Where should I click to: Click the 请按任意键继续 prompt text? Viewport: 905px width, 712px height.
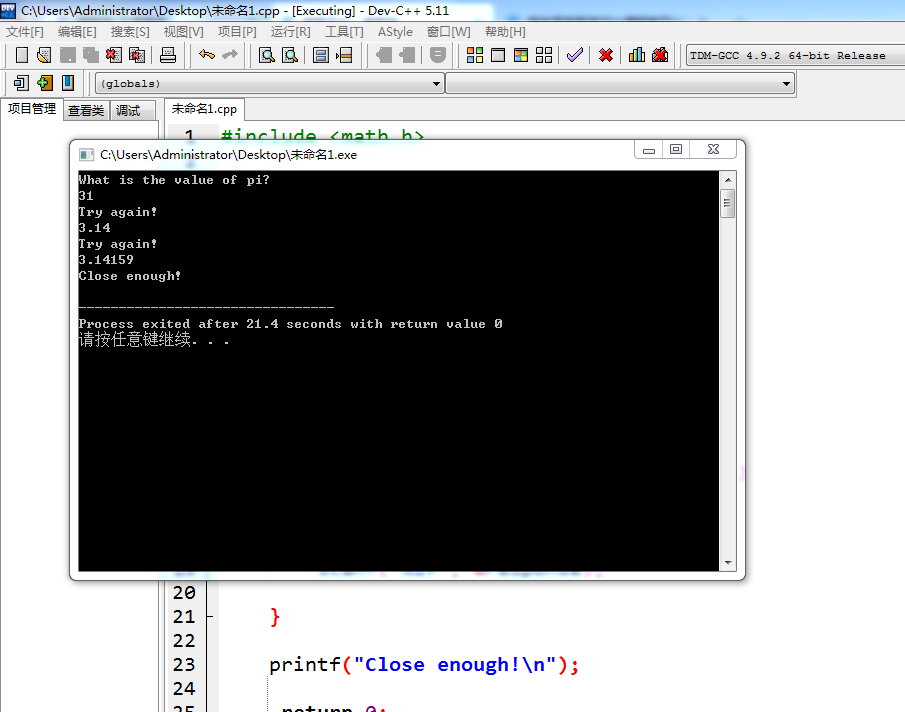pyautogui.click(x=154, y=340)
